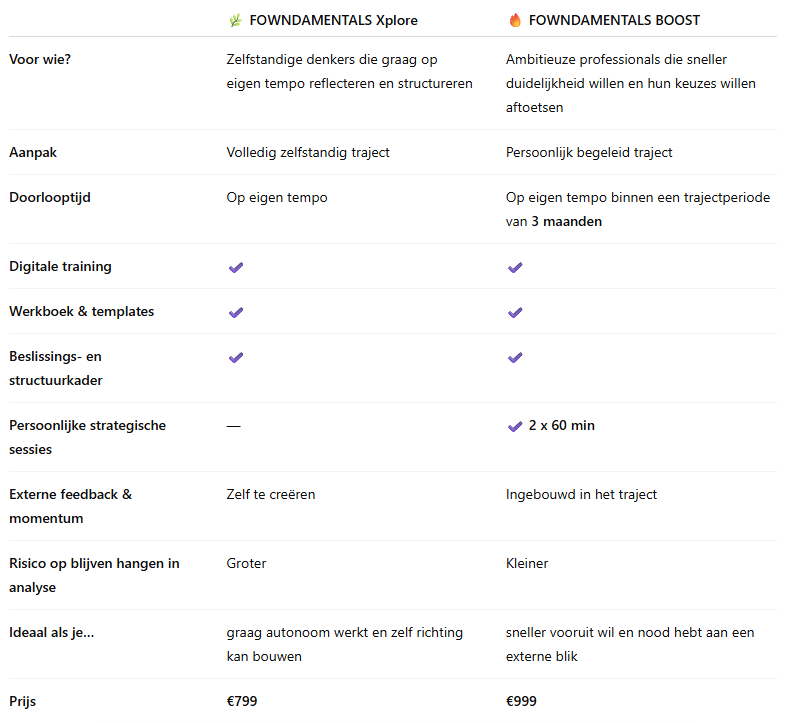Click the "Volledig zelfstandig traject" cell

tap(308, 153)
